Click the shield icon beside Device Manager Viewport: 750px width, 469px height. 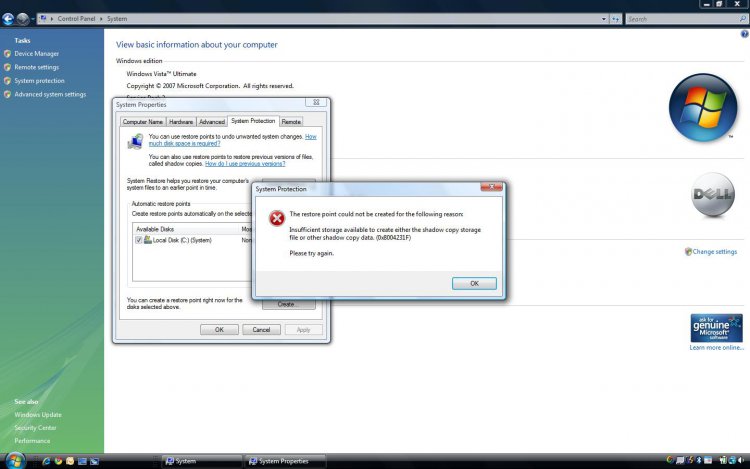[7, 54]
